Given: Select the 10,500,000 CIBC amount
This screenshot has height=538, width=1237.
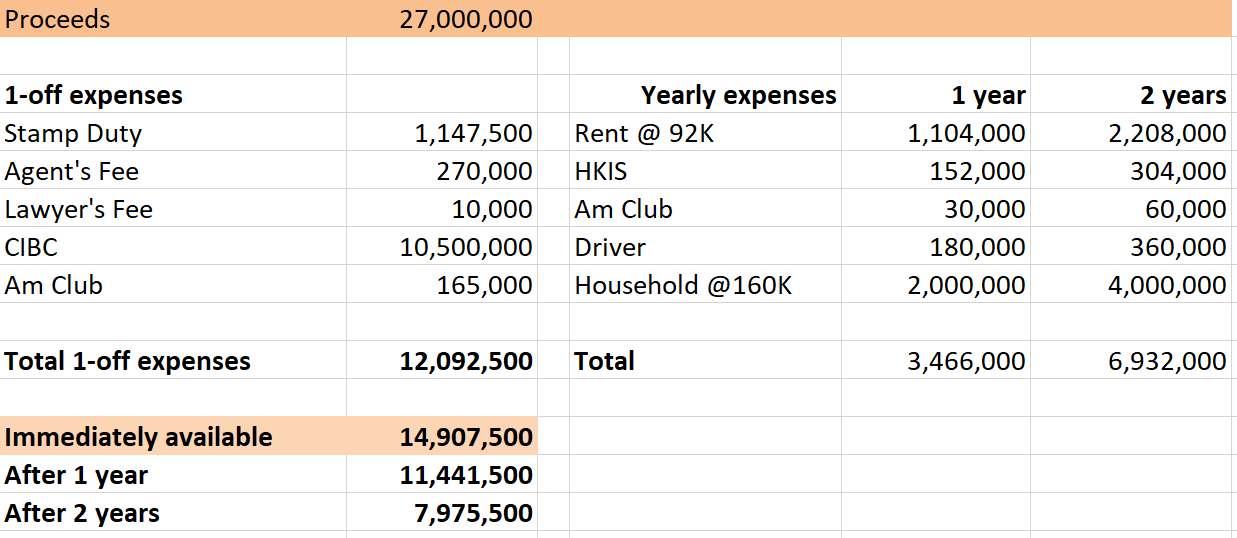Looking at the screenshot, I should 442,247.
